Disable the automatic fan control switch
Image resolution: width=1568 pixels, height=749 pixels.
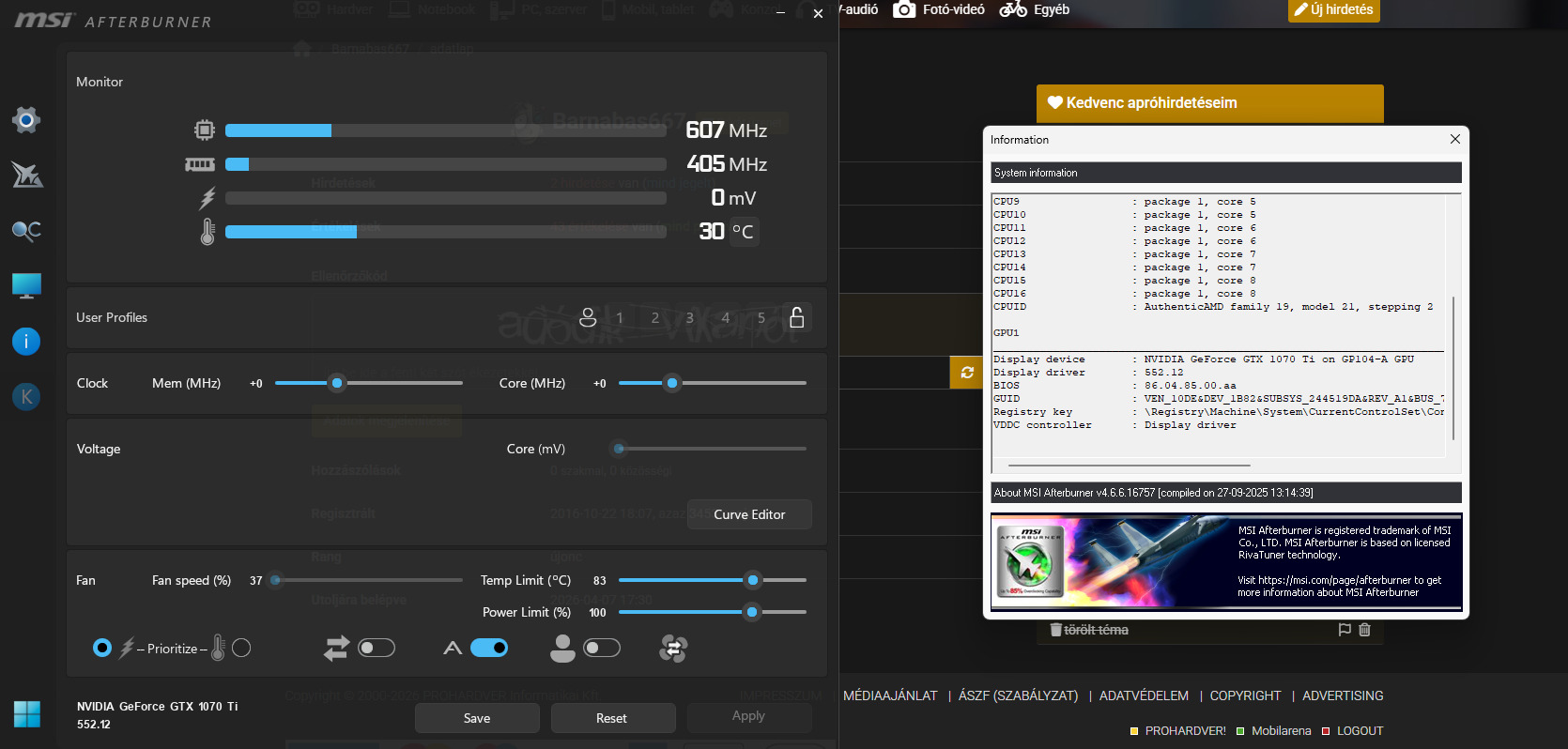489,648
